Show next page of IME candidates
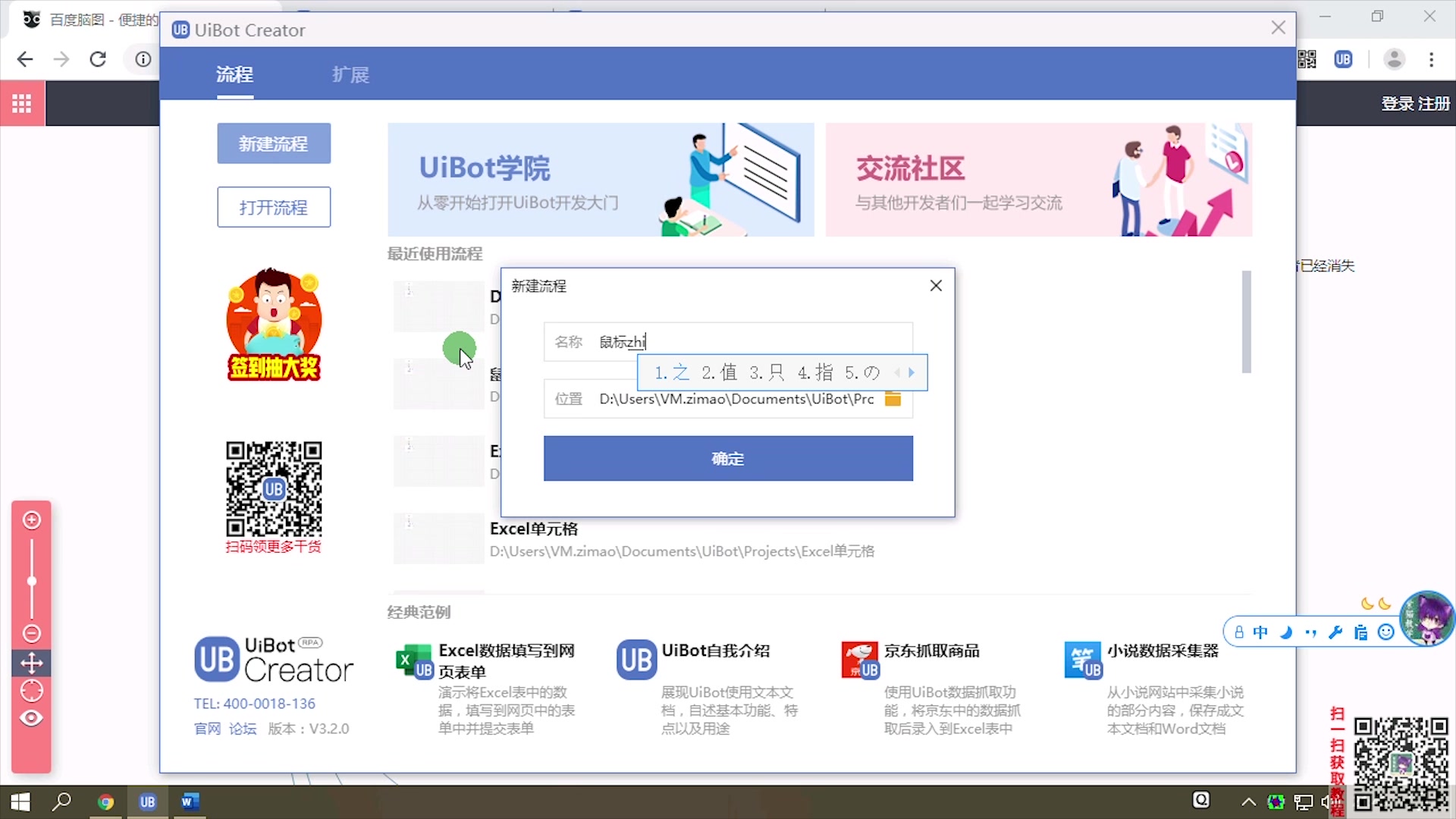 [x=912, y=372]
